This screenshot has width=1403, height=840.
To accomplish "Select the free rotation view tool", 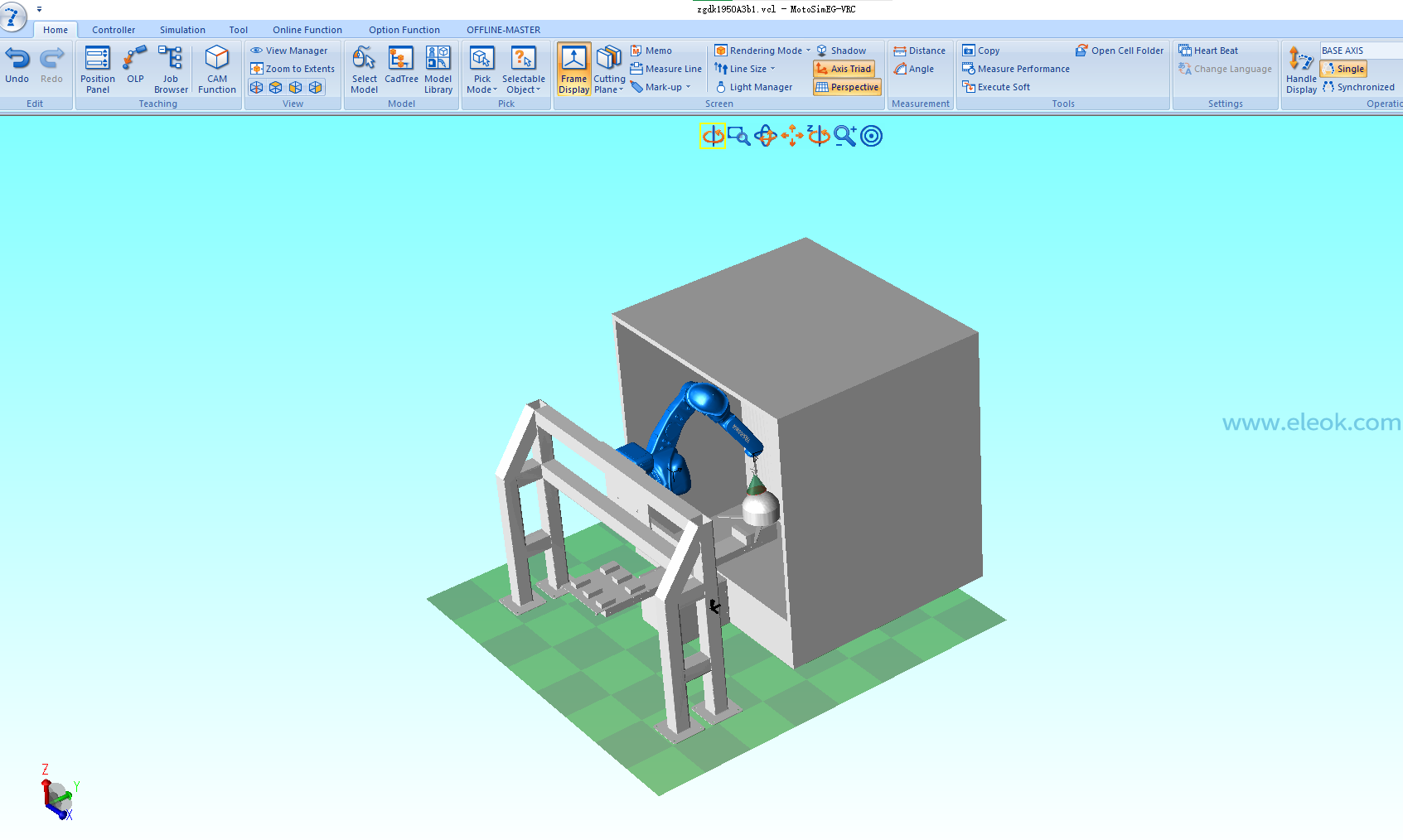I will [713, 136].
